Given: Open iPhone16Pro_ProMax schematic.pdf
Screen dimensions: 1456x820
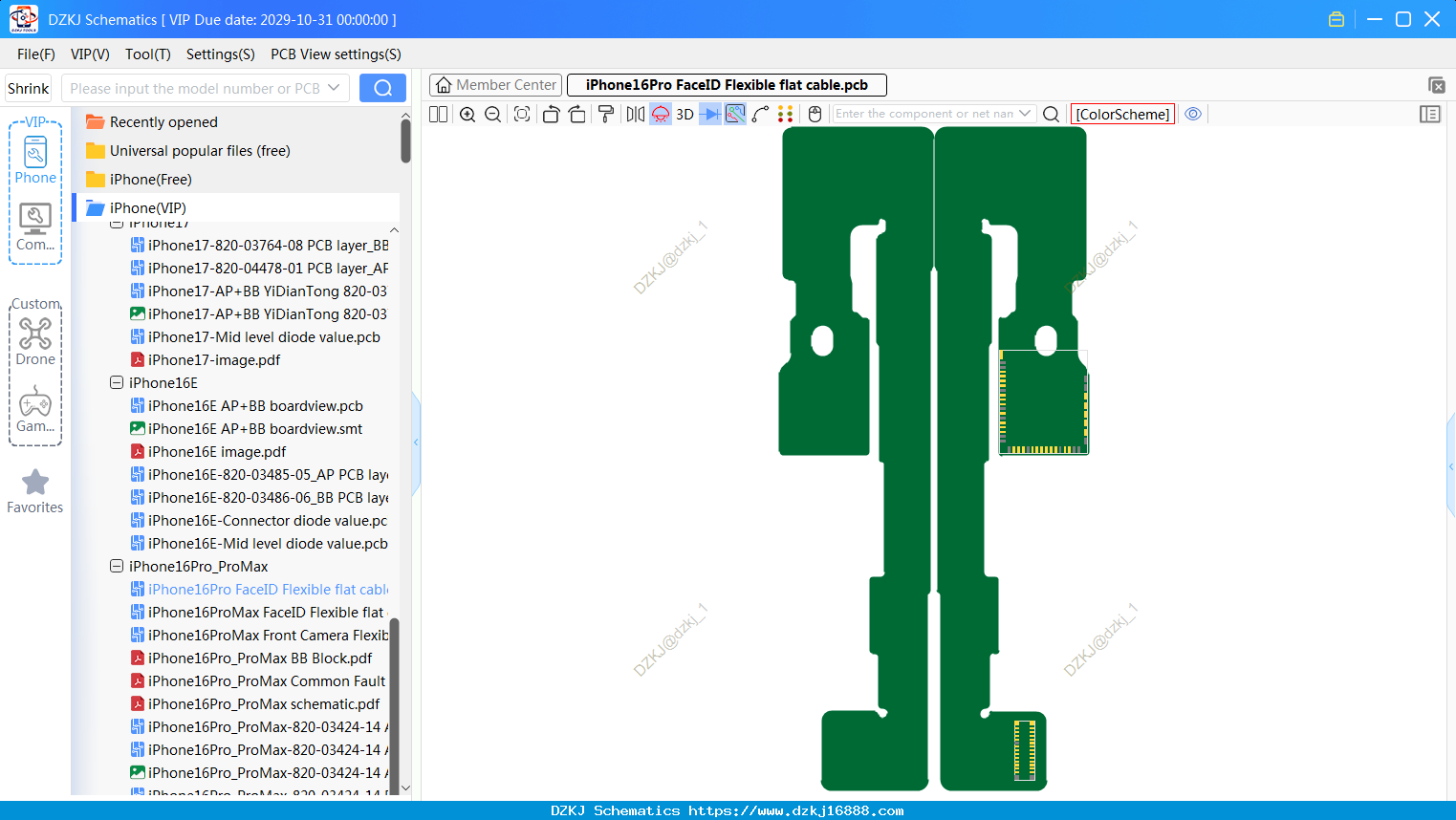Looking at the screenshot, I should click(264, 703).
